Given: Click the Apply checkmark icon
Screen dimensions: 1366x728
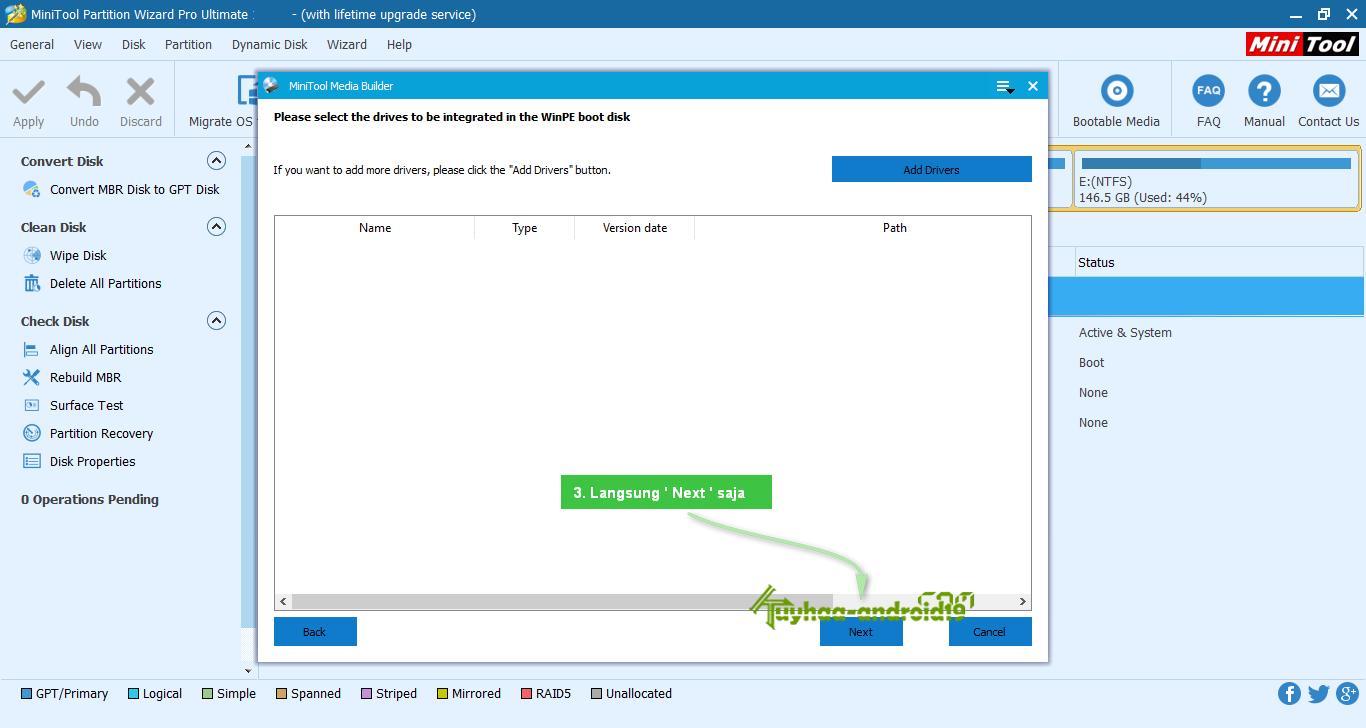Looking at the screenshot, I should click(28, 92).
